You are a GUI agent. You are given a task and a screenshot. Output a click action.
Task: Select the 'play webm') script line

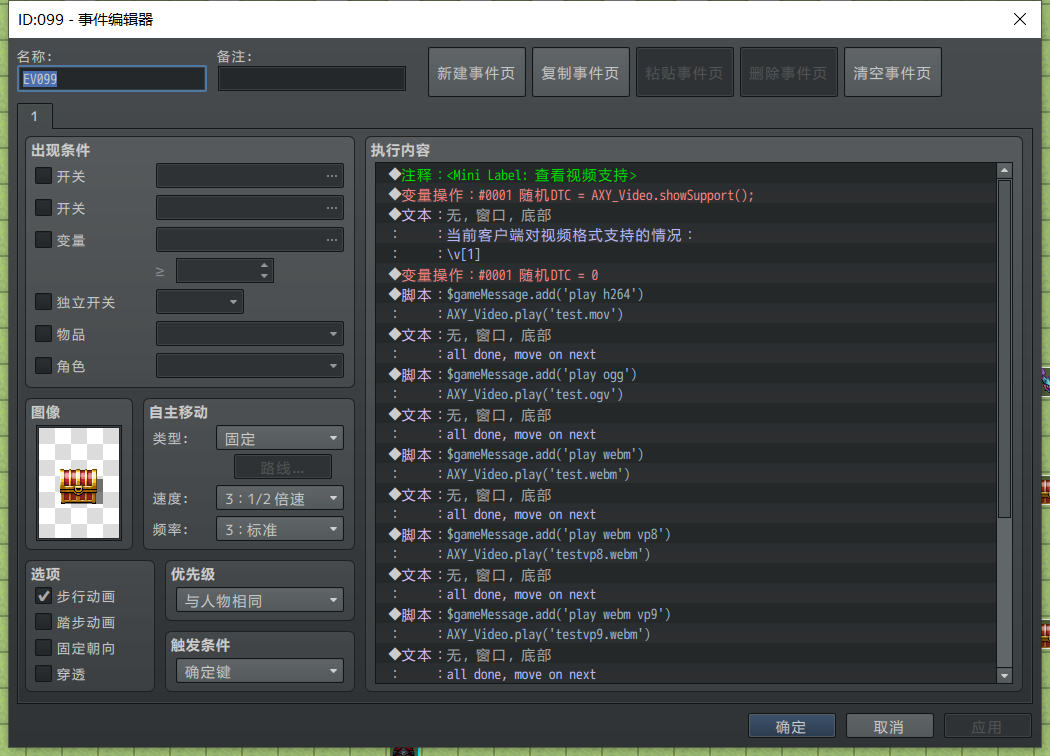tap(686, 455)
